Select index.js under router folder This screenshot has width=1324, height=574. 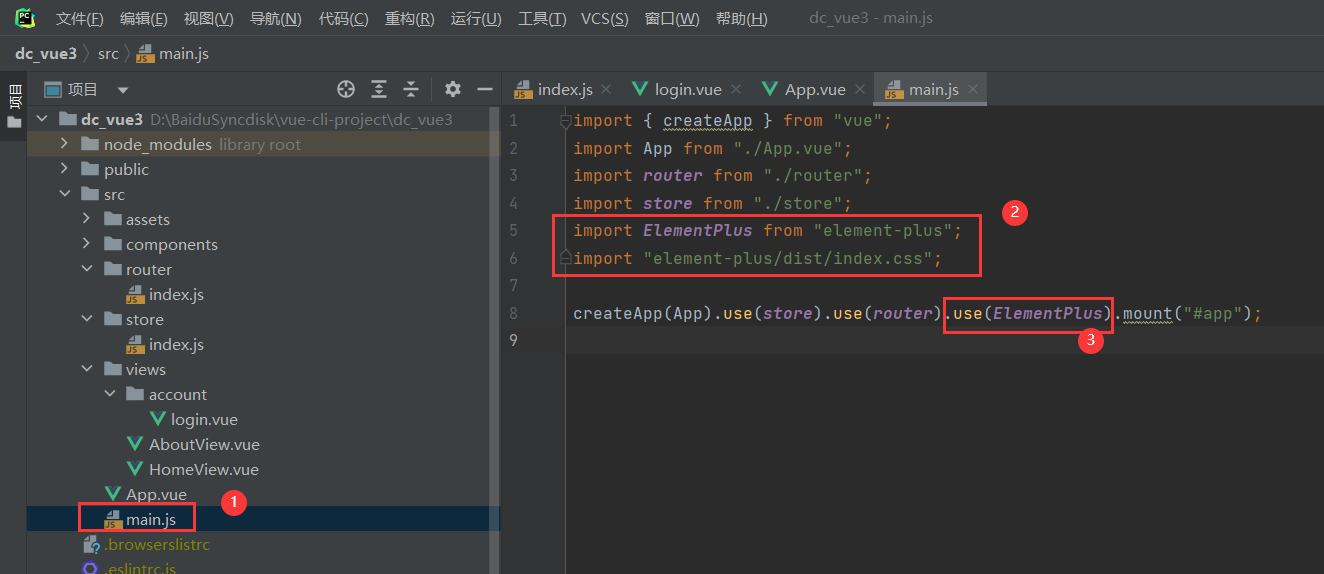point(176,294)
